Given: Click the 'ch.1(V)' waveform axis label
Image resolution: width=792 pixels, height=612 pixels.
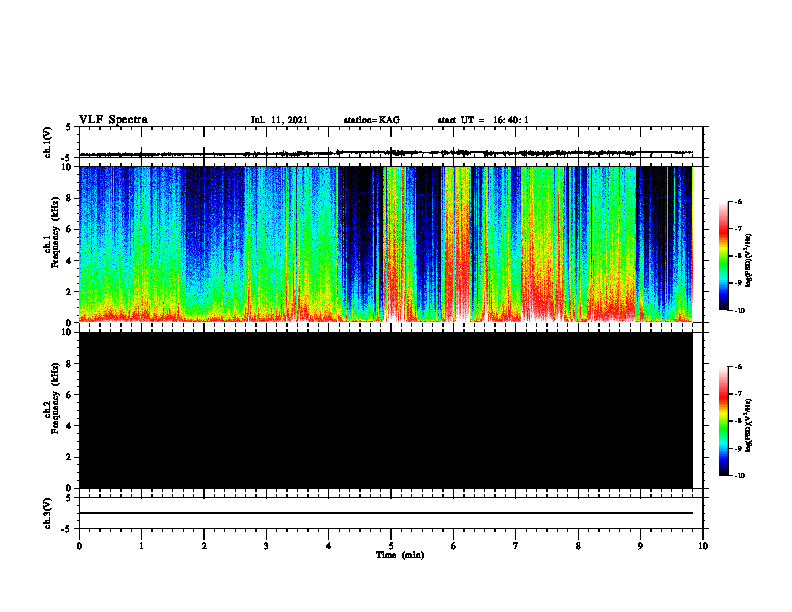Looking at the screenshot, I should [x=48, y=142].
